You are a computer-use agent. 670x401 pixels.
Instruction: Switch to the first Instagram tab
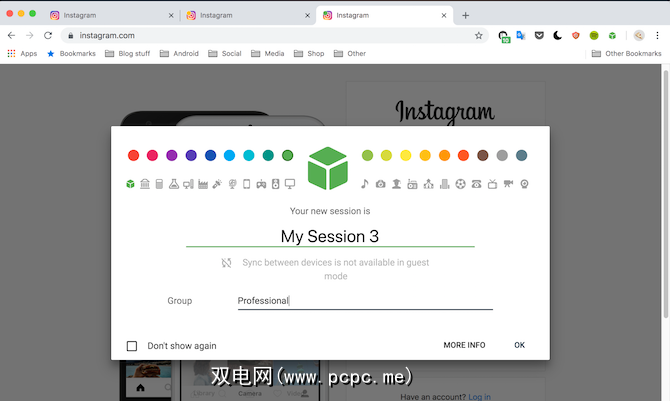111,15
